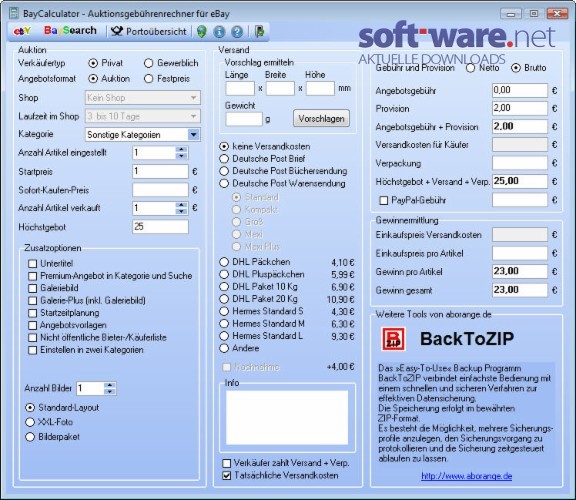Enable the PayPal-Gebühr checkbox
This screenshot has width=576, height=500.
click(x=384, y=201)
